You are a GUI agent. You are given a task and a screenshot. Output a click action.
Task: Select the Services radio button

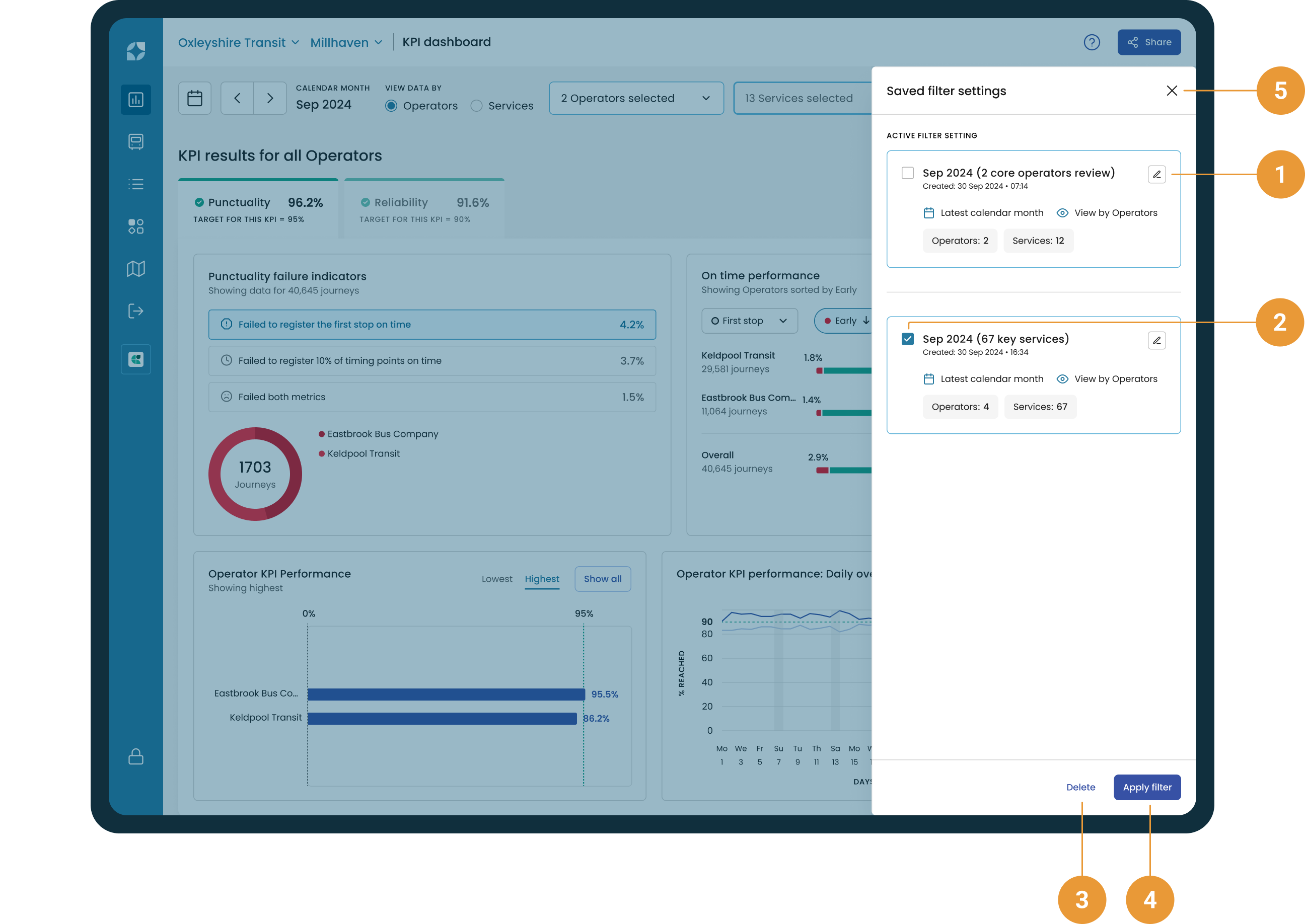476,106
